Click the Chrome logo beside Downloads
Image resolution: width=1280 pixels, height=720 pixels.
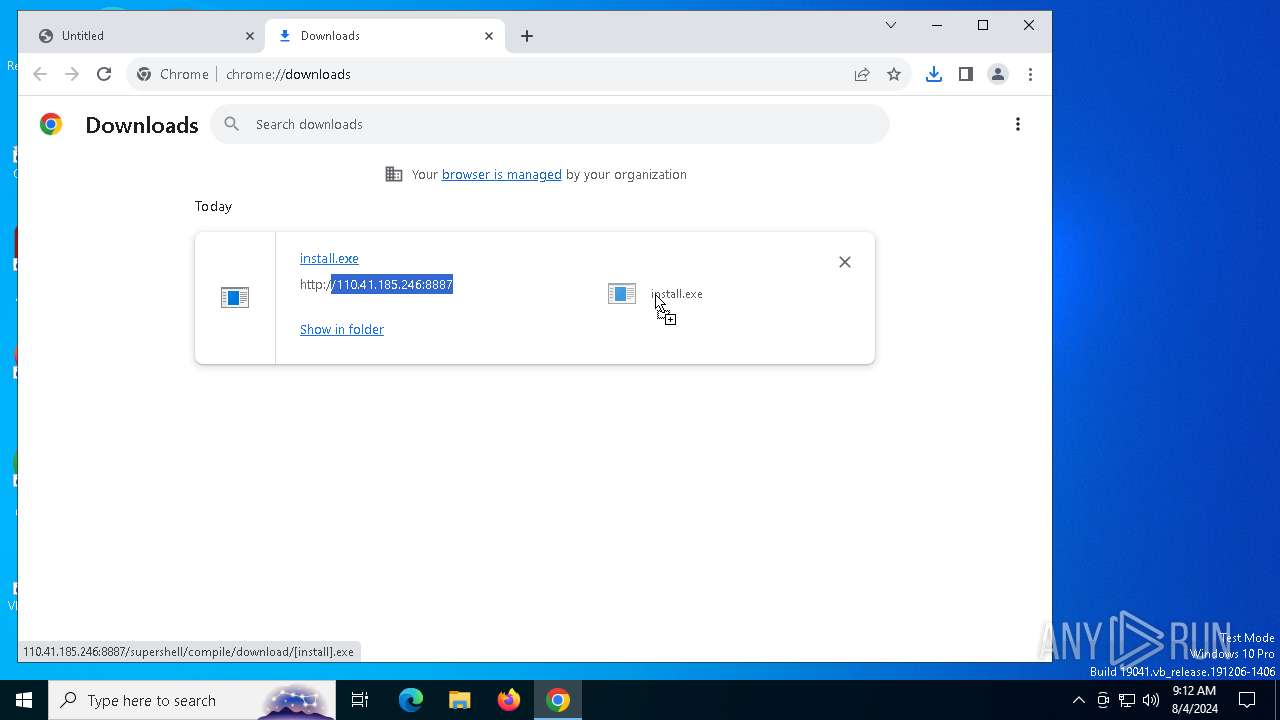(51, 124)
